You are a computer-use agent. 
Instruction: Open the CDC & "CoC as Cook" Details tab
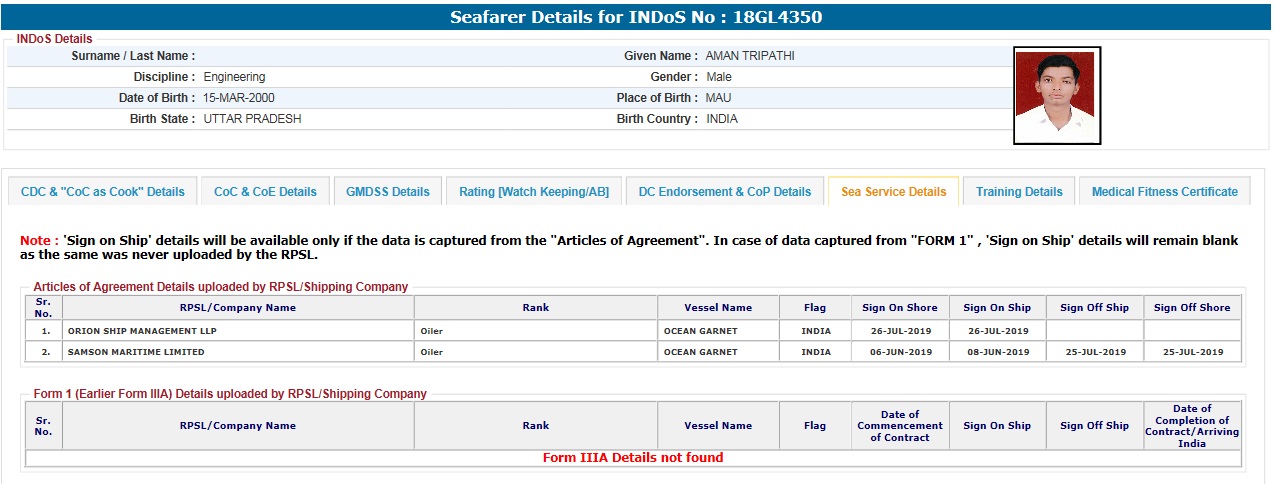(x=103, y=192)
